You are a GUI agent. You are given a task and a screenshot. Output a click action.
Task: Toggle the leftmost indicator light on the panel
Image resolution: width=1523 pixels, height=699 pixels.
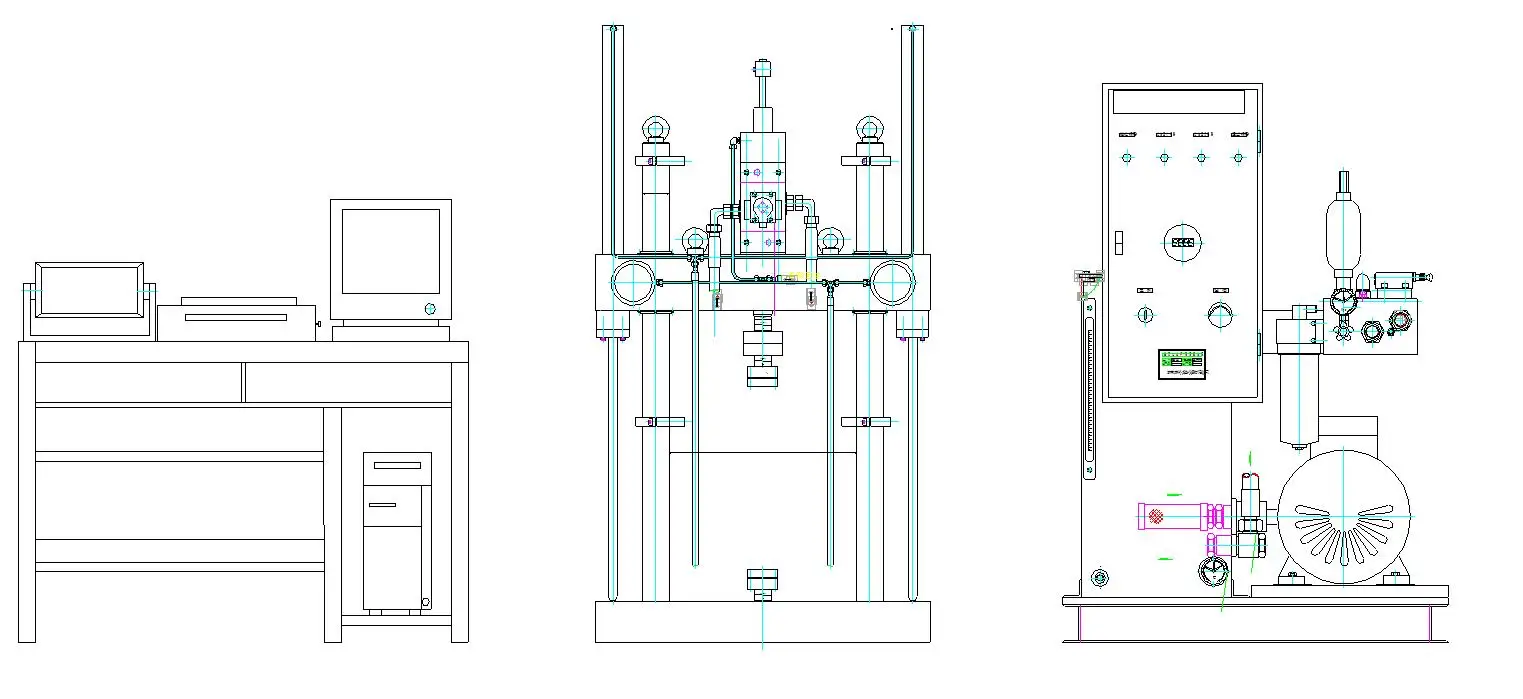pos(1125,158)
